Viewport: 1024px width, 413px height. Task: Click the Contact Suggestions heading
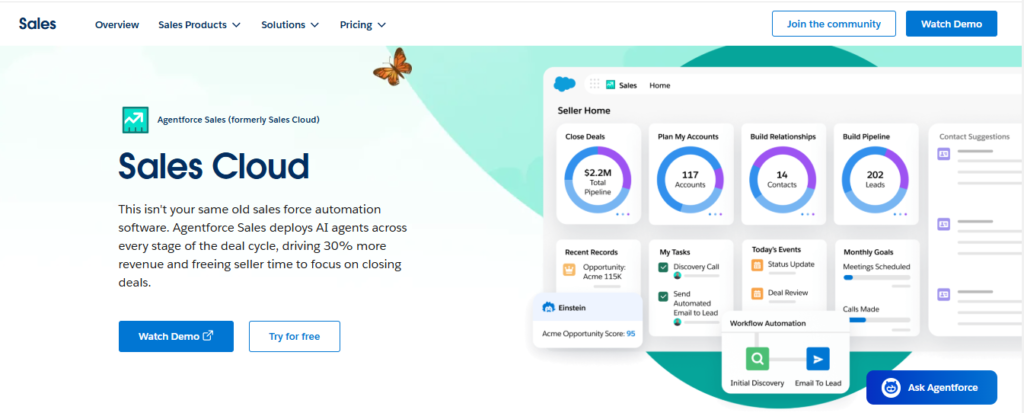pos(975,137)
